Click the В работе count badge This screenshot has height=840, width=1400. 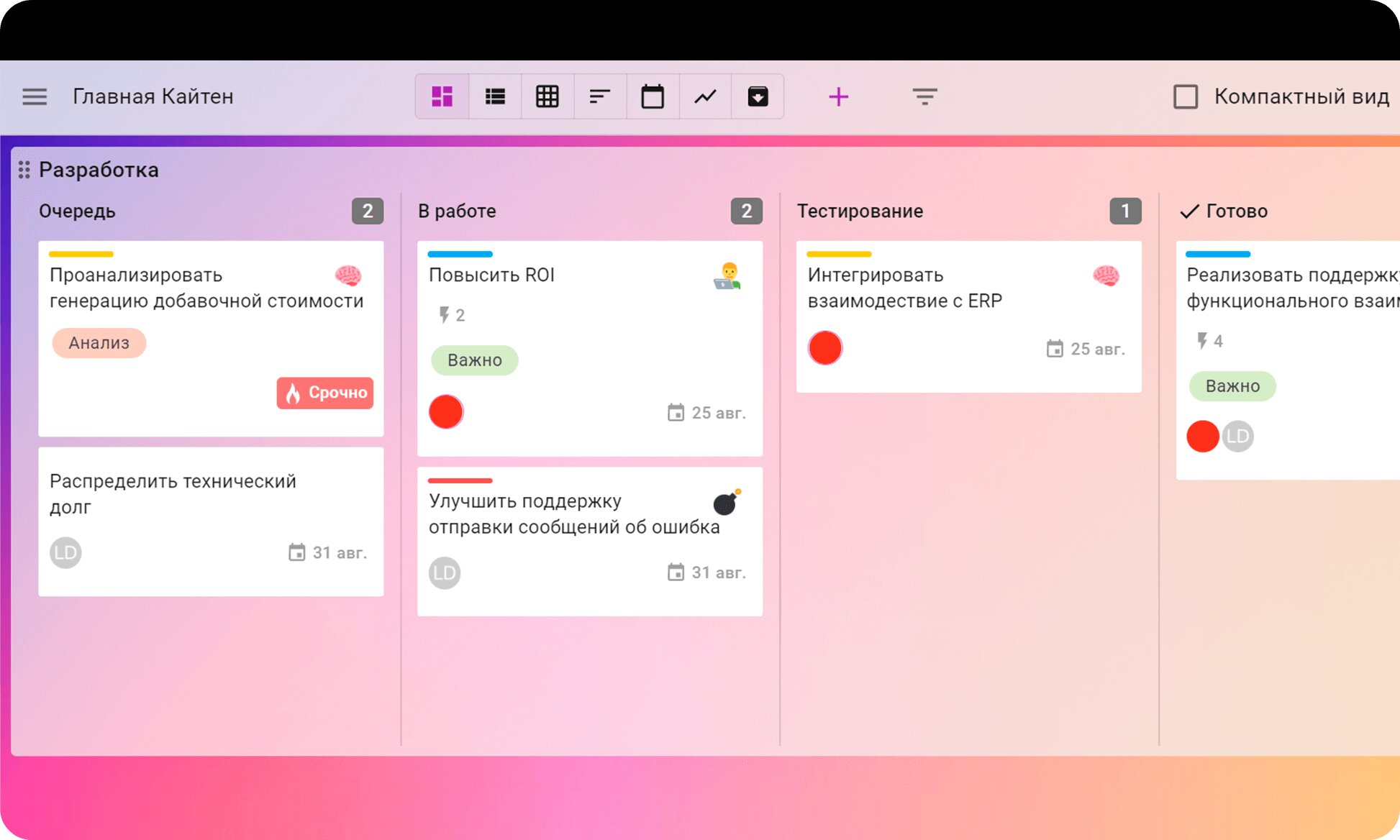pos(747,211)
